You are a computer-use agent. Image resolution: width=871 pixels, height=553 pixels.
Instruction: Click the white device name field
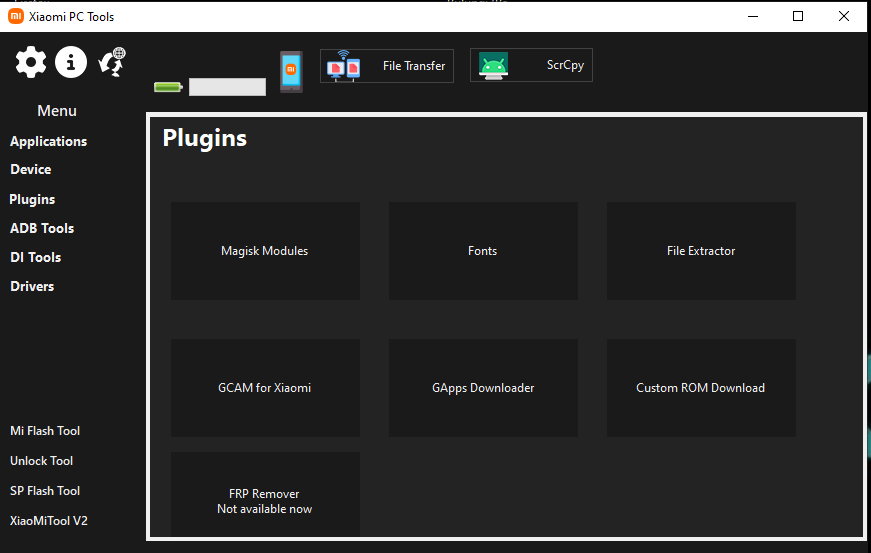pyautogui.click(x=227, y=87)
